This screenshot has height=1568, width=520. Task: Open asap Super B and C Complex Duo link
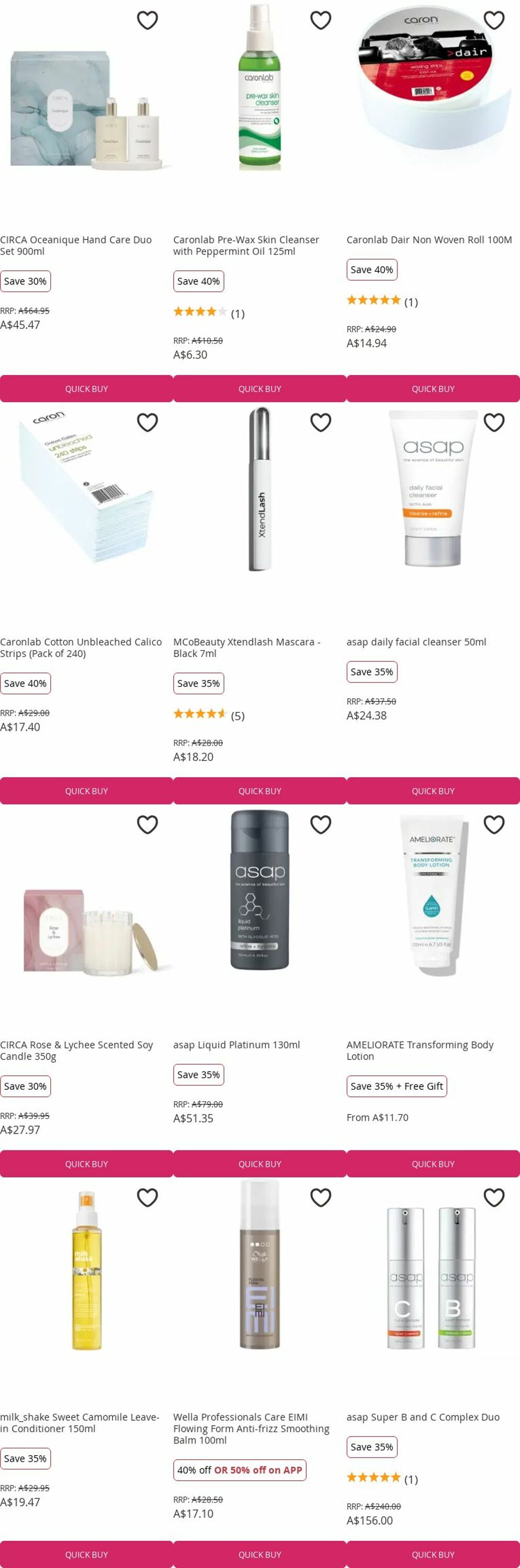(423, 1417)
